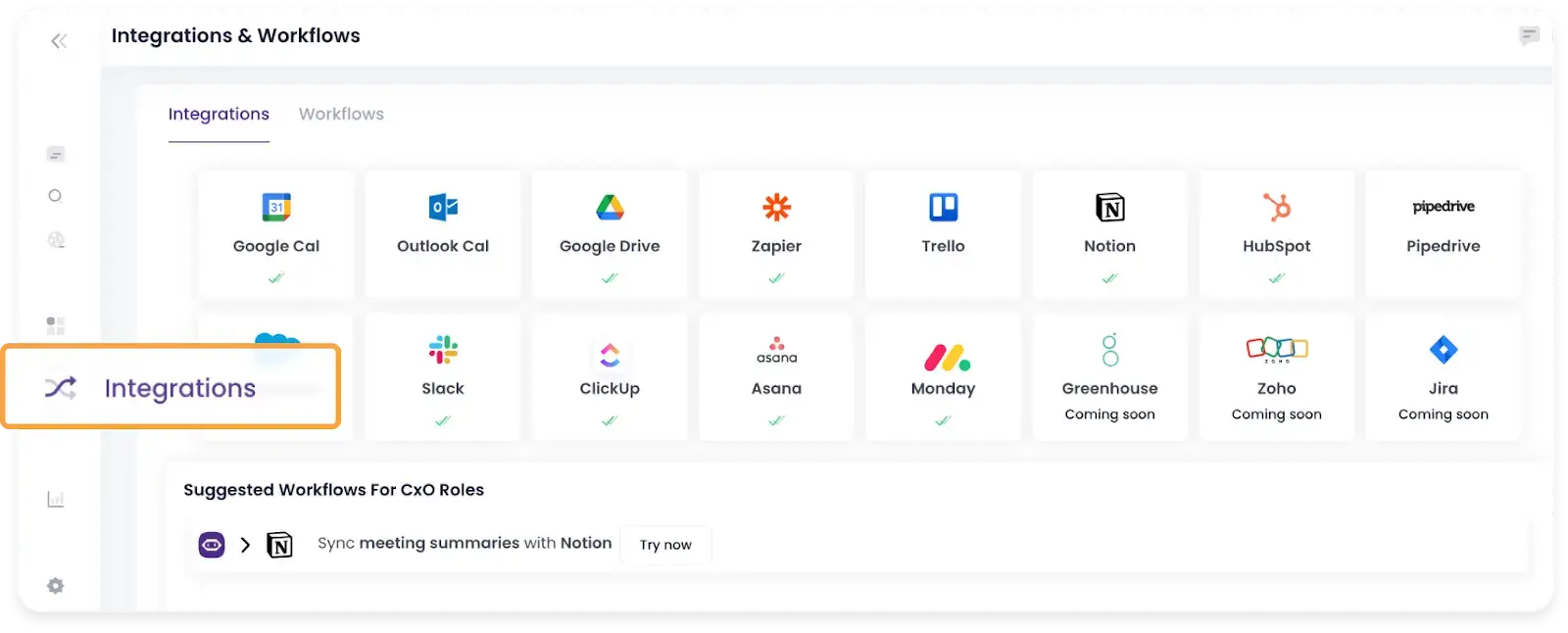Select the Zapier asterisk icon

(776, 207)
